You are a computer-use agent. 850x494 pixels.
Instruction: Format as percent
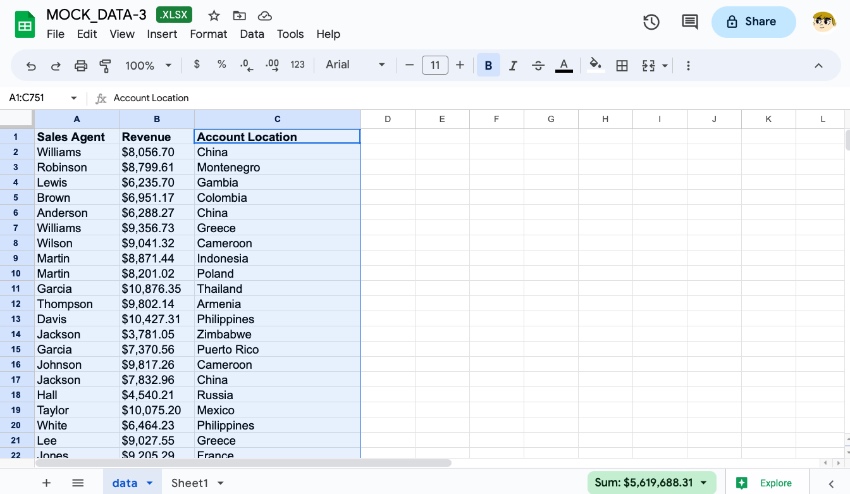(222, 65)
